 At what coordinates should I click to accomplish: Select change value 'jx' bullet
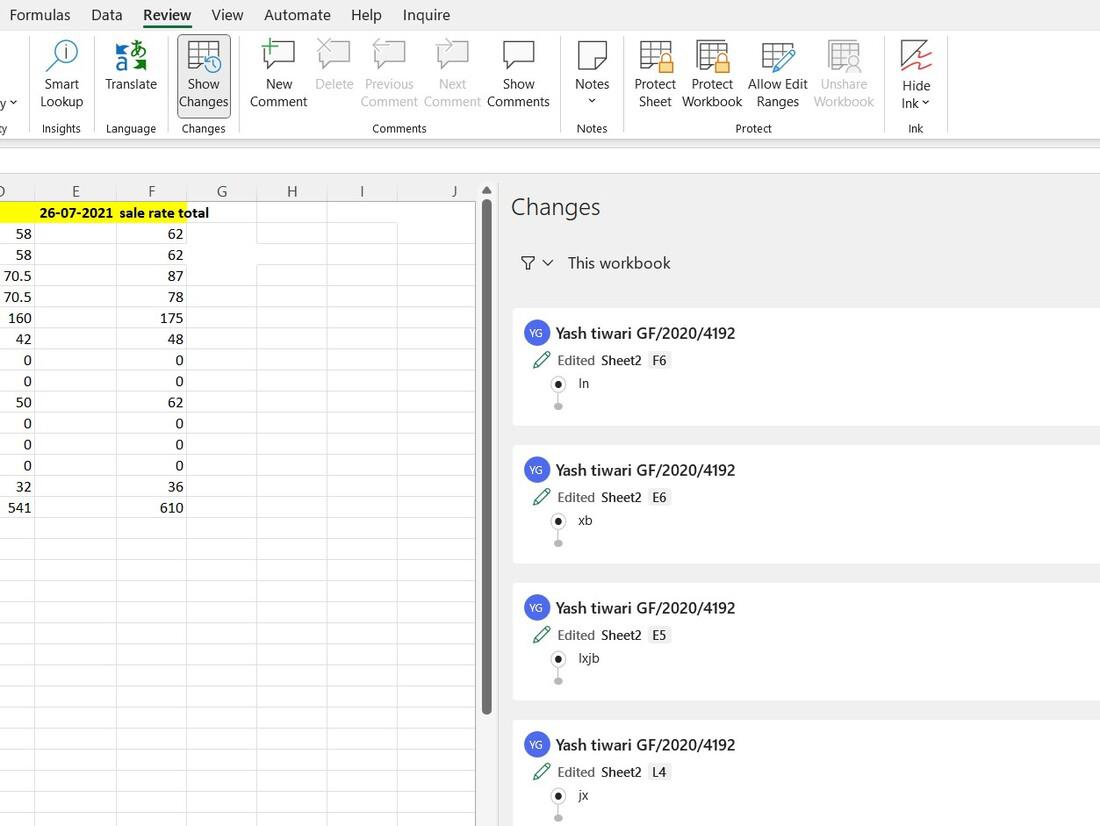tap(558, 796)
